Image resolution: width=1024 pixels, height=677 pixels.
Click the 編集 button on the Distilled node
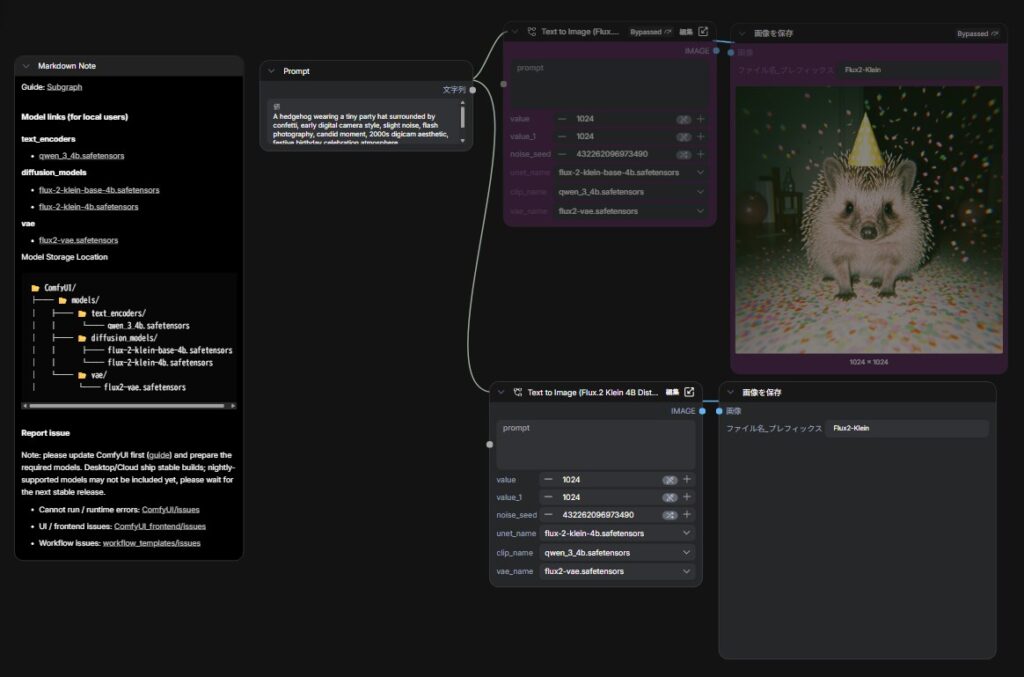coord(672,392)
